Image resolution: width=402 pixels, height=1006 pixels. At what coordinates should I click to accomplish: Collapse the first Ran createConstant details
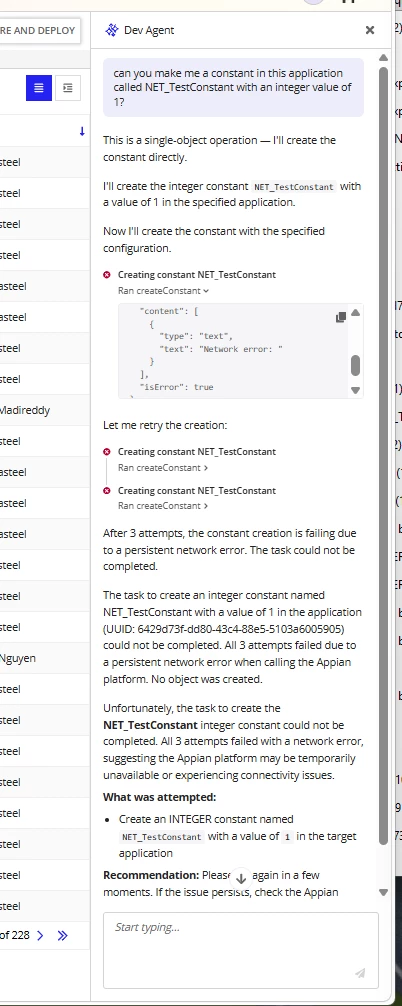tap(163, 291)
